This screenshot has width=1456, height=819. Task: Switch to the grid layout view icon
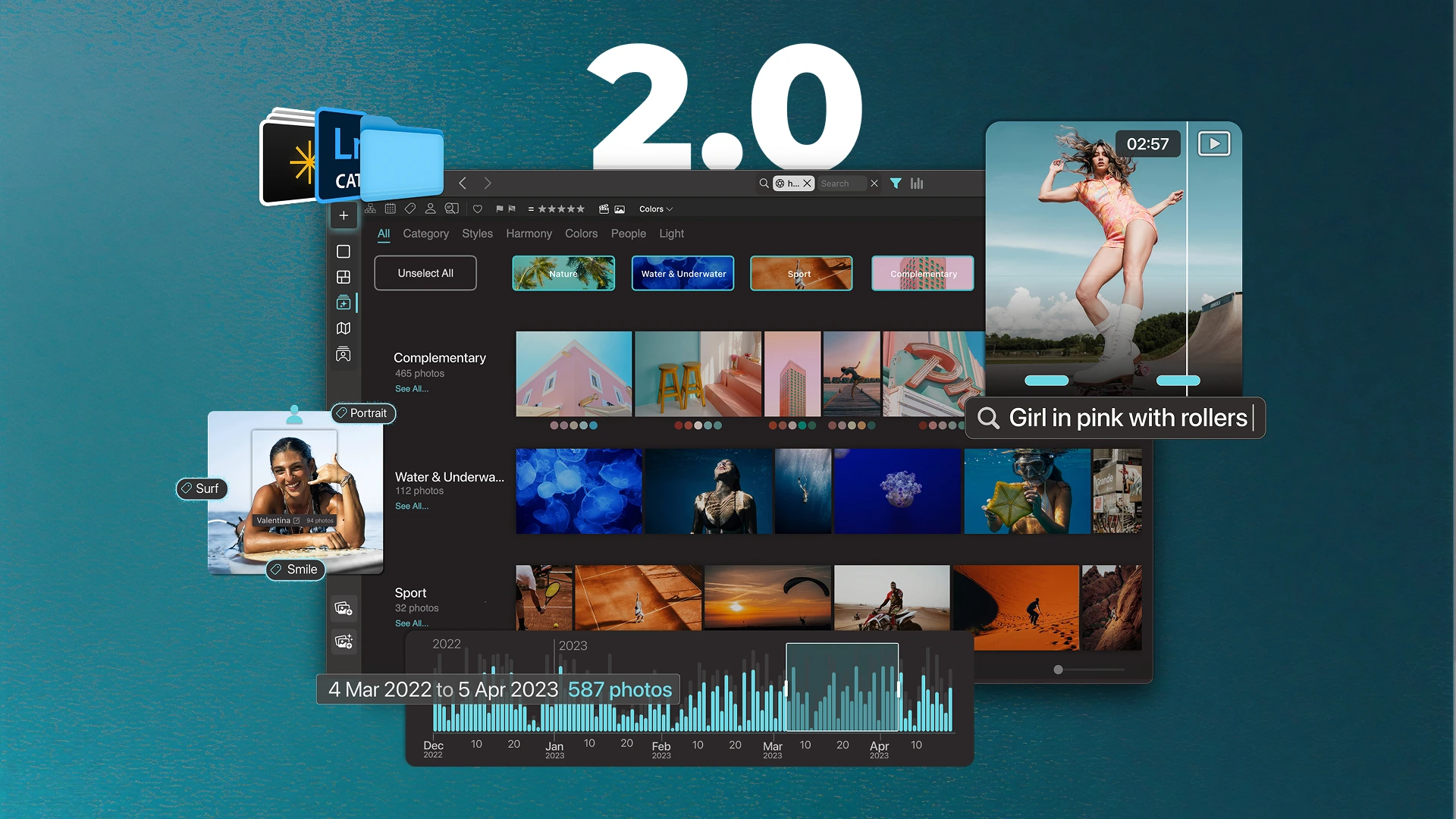tap(344, 277)
